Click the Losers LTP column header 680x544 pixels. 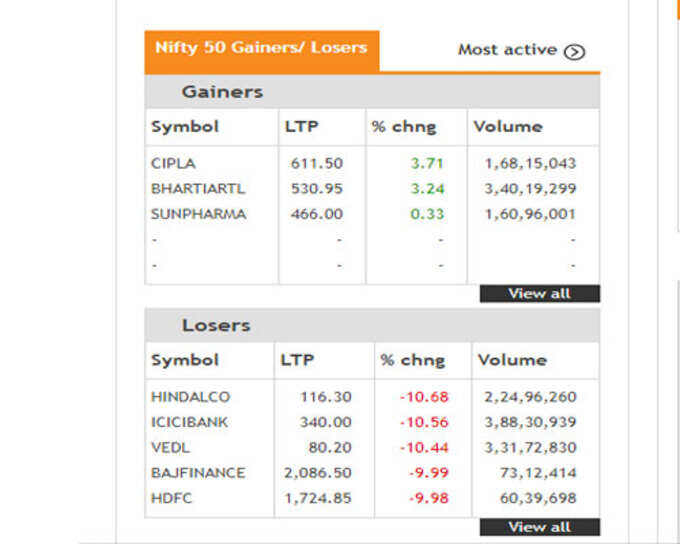[297, 360]
